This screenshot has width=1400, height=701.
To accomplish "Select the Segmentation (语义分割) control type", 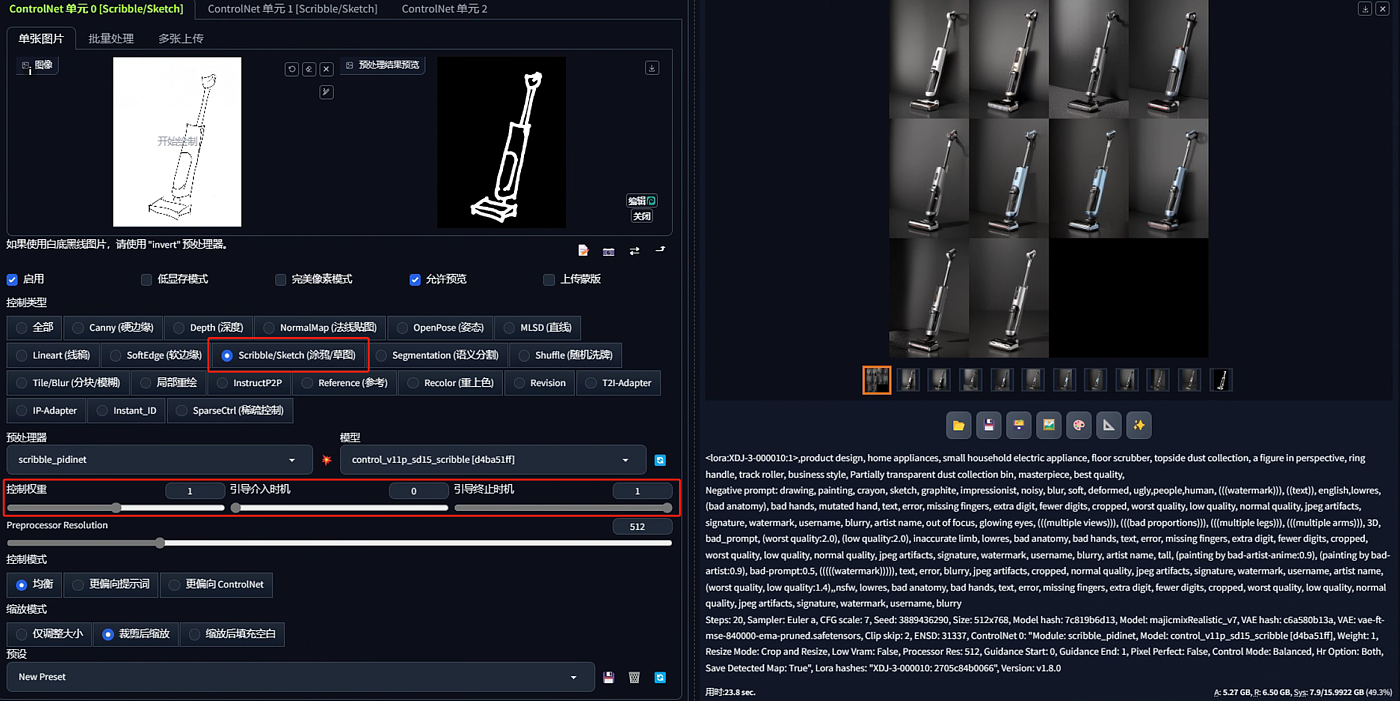I will tap(439, 355).
